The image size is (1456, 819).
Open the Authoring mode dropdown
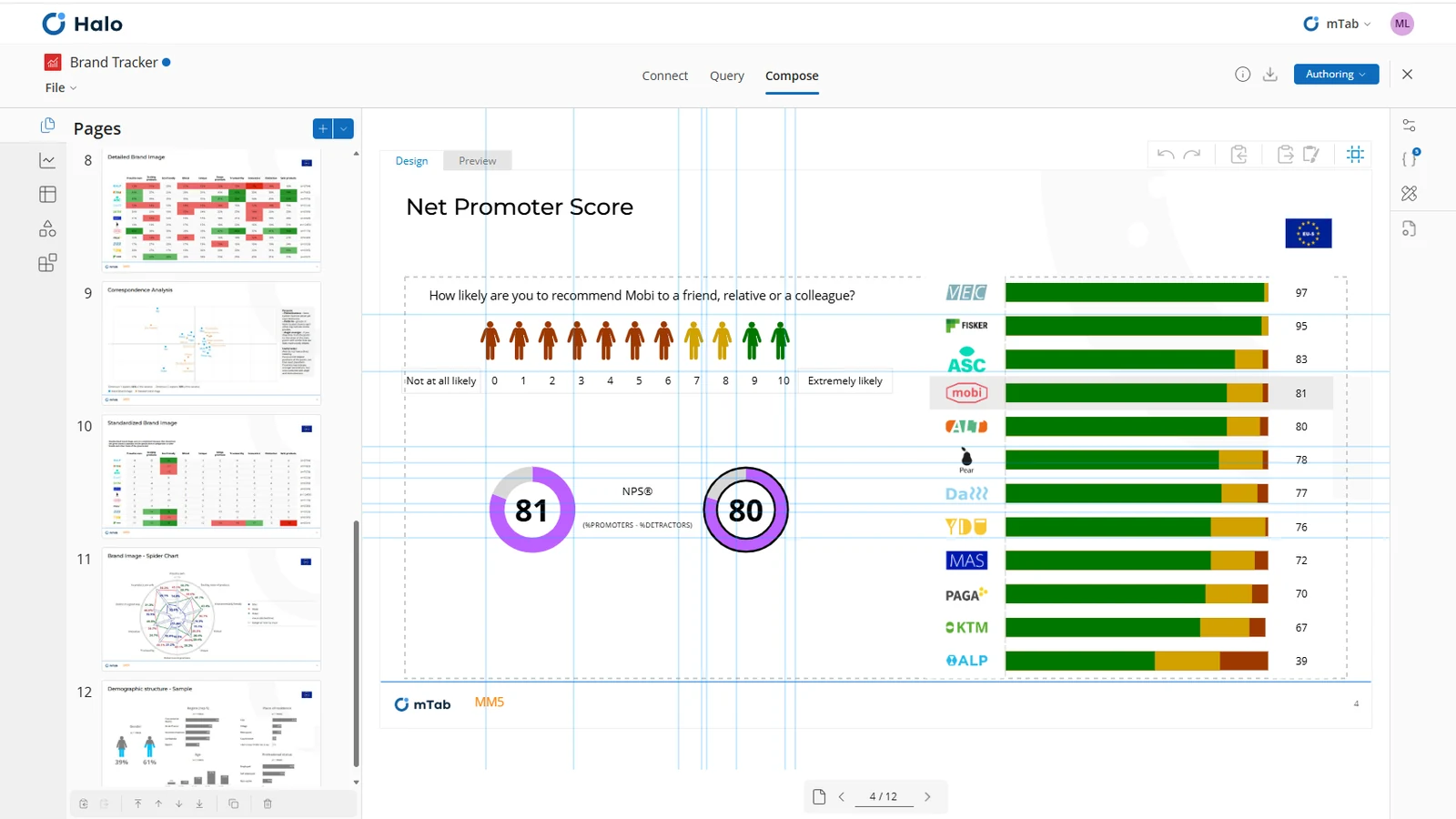1336,75
